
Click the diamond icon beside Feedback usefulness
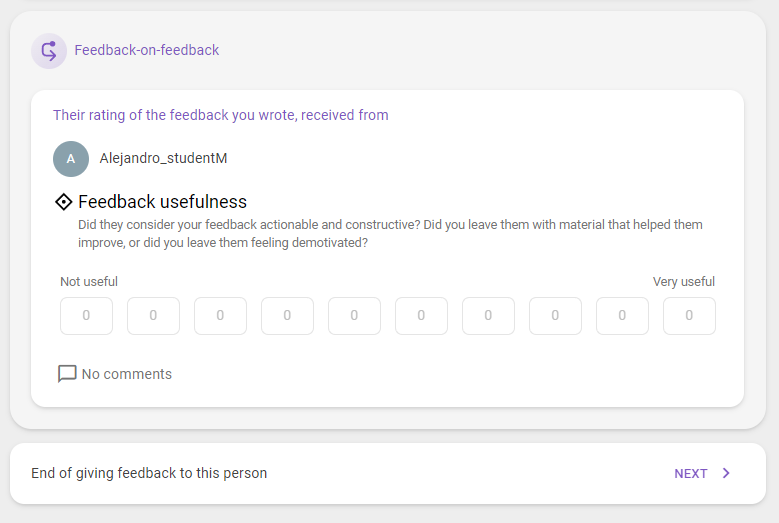pyautogui.click(x=64, y=202)
